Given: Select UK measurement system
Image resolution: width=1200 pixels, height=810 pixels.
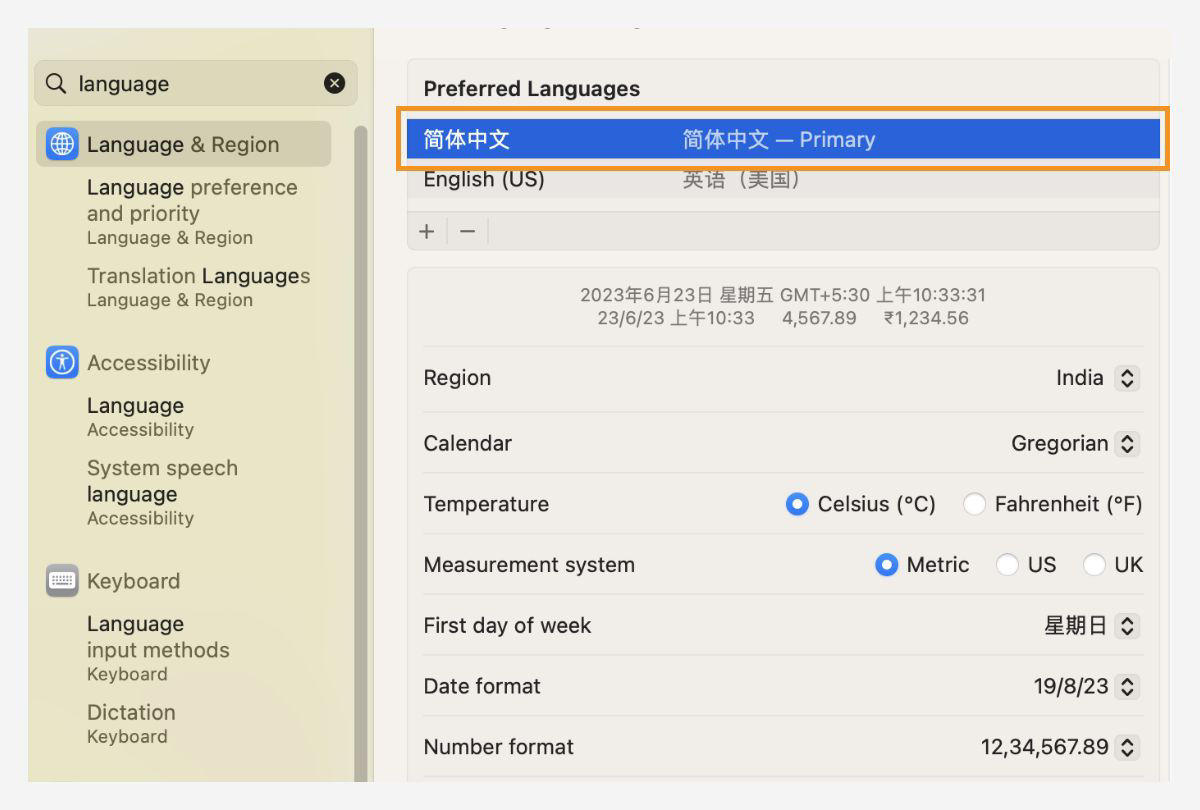Looking at the screenshot, I should tap(1095, 565).
